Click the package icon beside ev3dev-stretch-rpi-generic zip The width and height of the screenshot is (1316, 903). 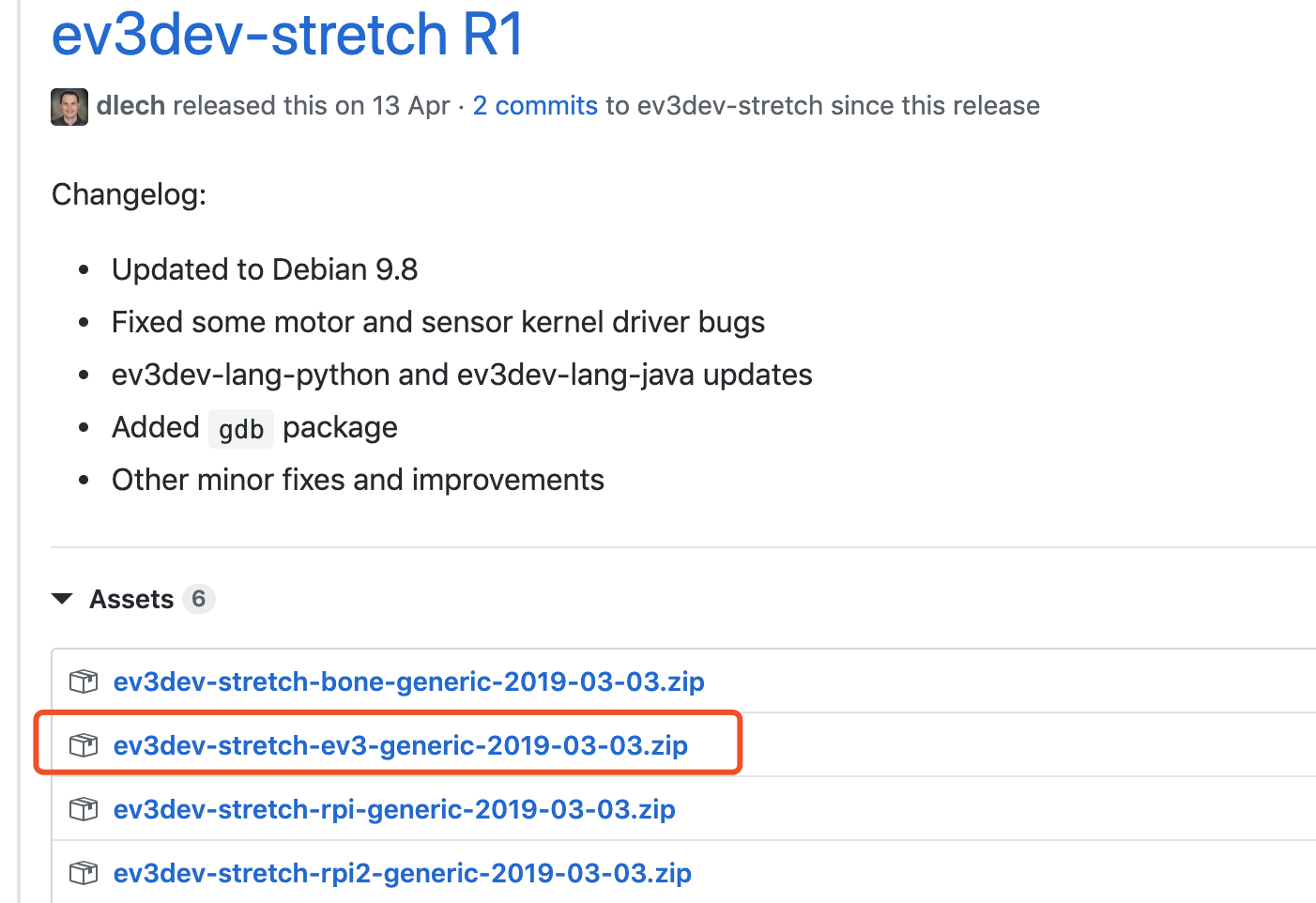point(83,809)
